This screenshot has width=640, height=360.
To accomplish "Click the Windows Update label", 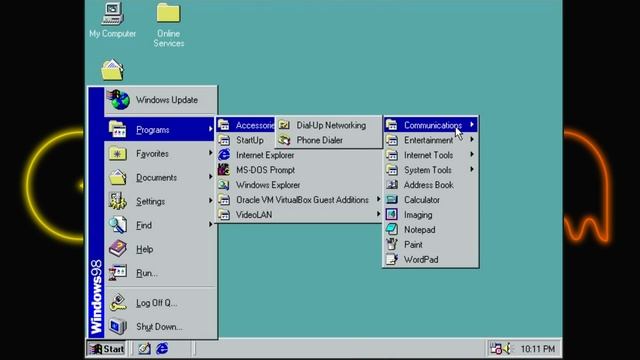I will (x=167, y=100).
